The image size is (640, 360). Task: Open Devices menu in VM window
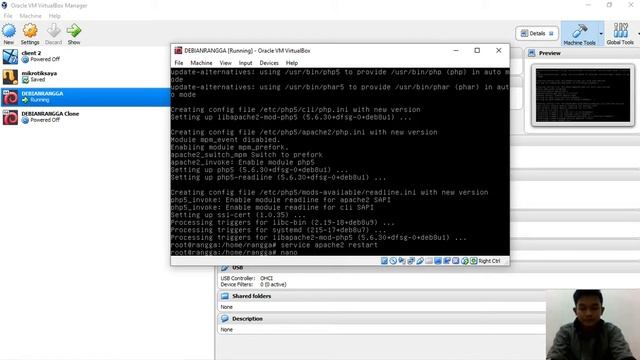coord(269,63)
